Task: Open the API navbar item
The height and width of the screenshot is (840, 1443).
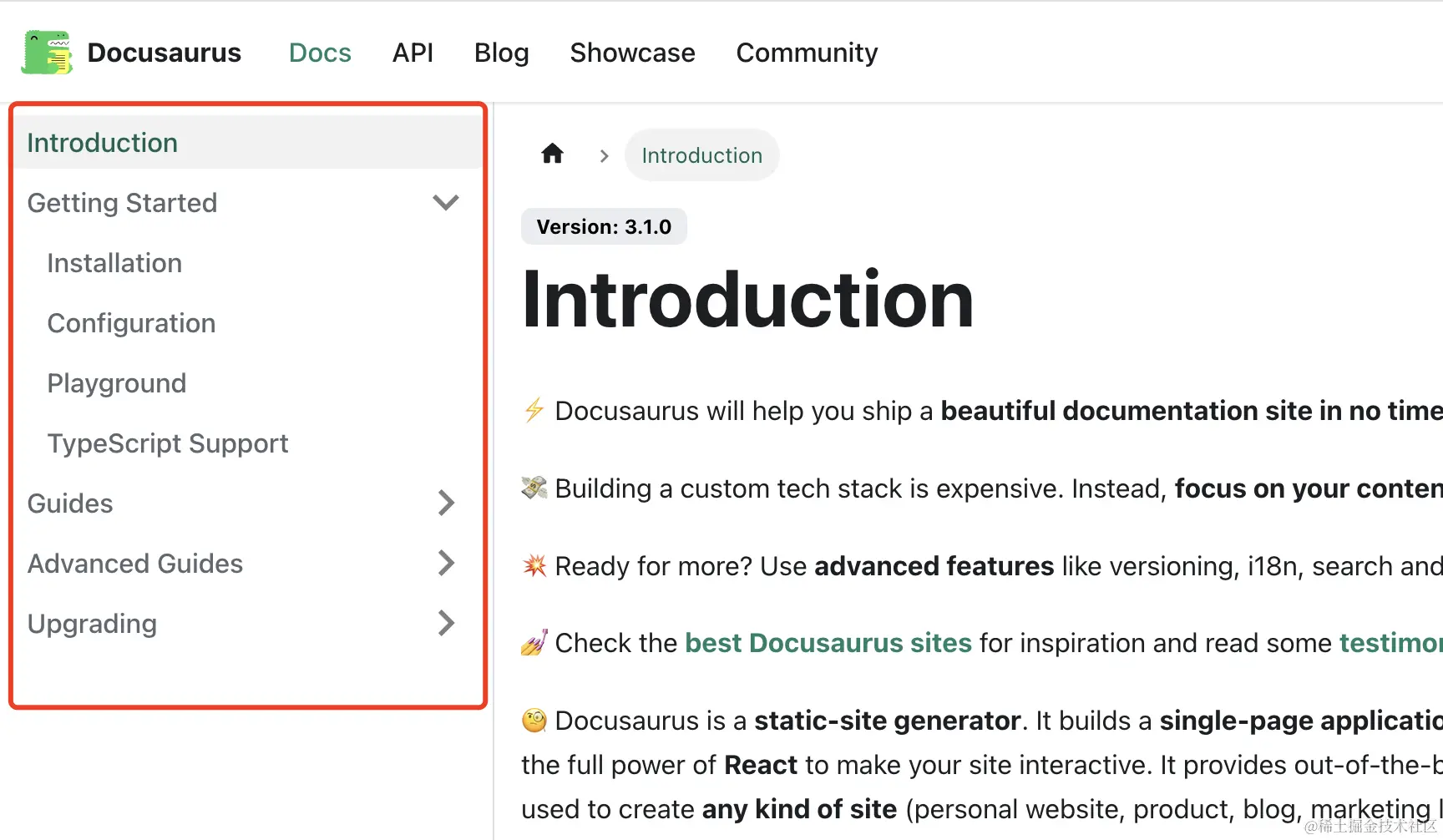Action: (x=413, y=53)
